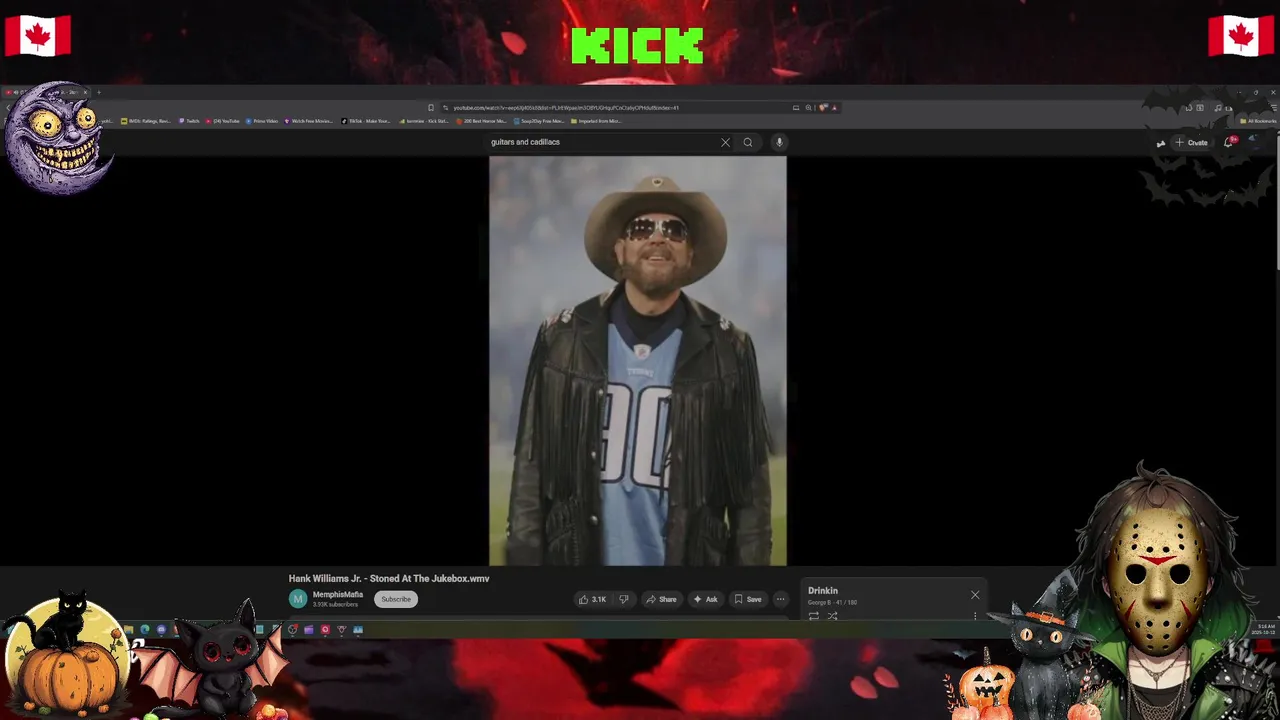Click the browser address bar URL
The width and height of the screenshot is (1280, 720).
click(566, 107)
